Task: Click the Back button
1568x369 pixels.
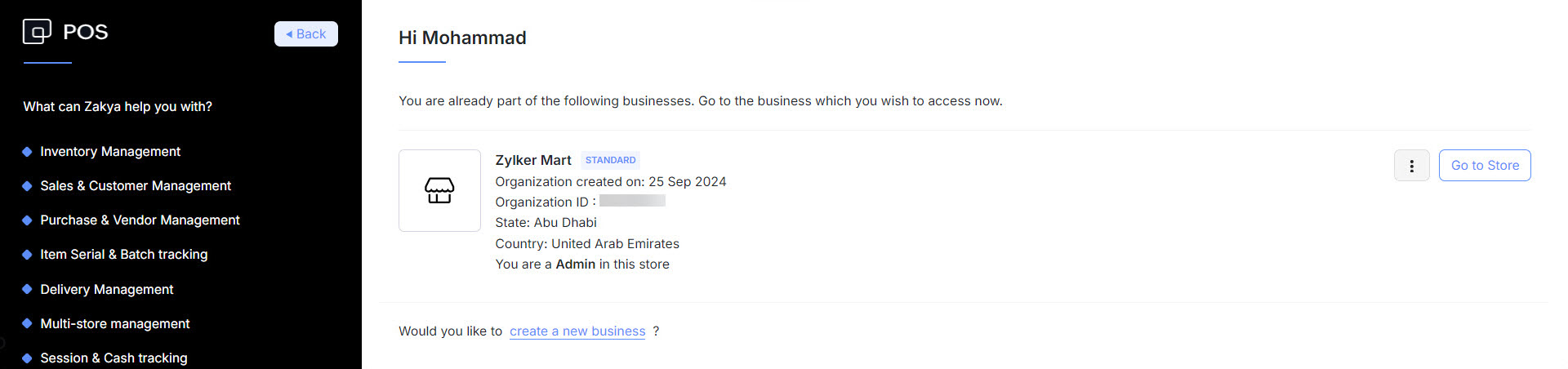Action: point(306,34)
